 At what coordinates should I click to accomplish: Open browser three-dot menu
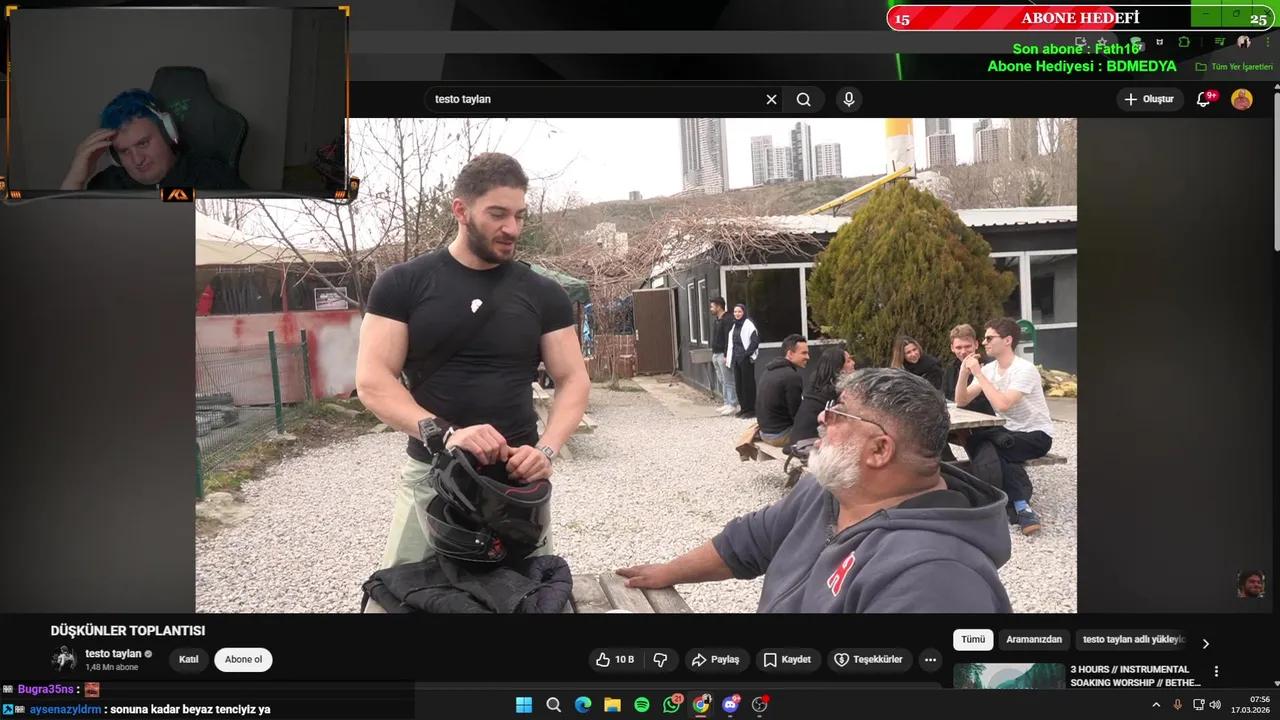pos(1268,42)
